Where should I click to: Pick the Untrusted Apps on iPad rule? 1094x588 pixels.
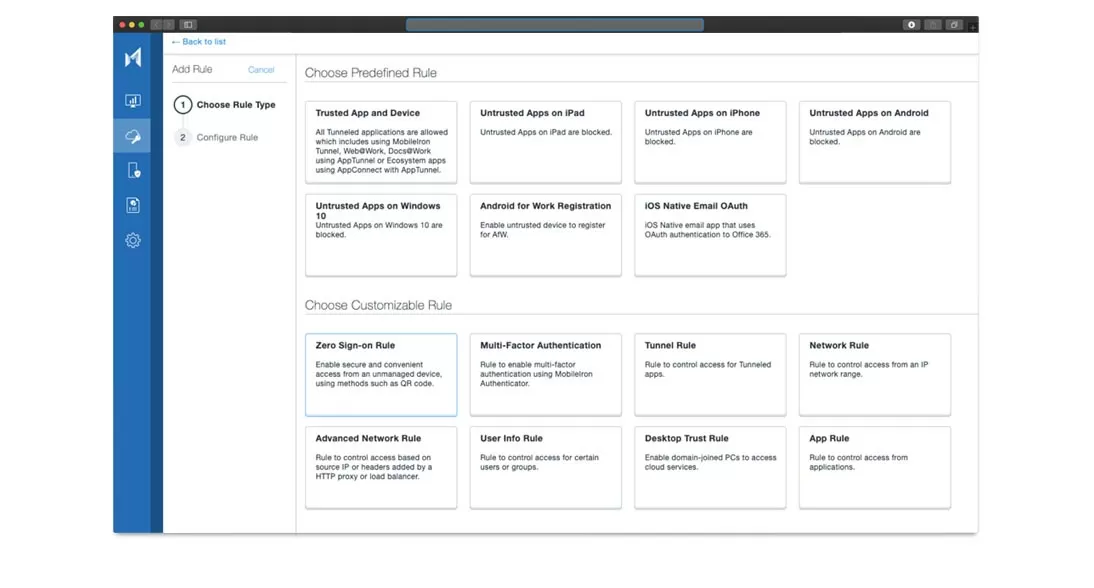click(x=545, y=142)
